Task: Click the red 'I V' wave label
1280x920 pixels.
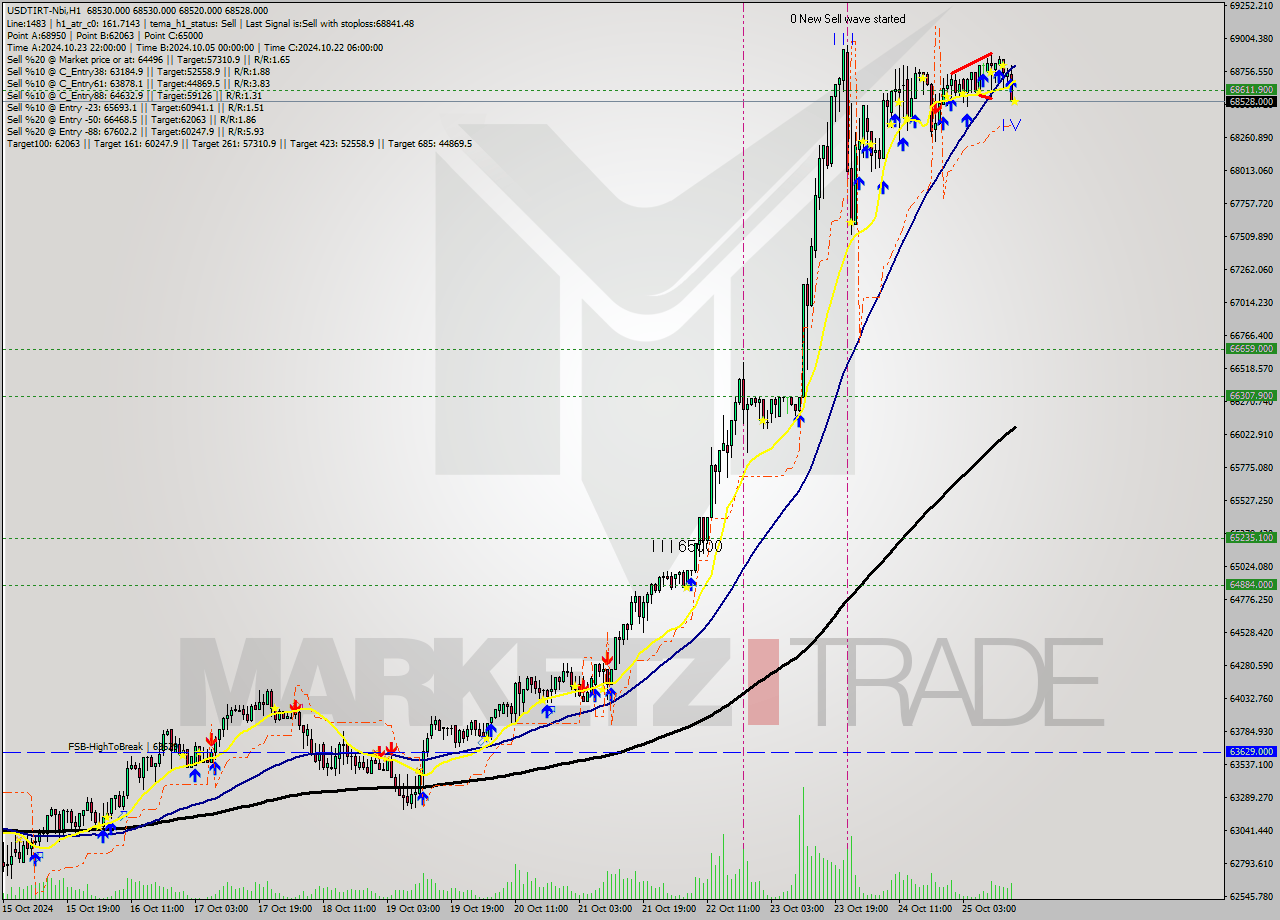Action: coord(1012,125)
